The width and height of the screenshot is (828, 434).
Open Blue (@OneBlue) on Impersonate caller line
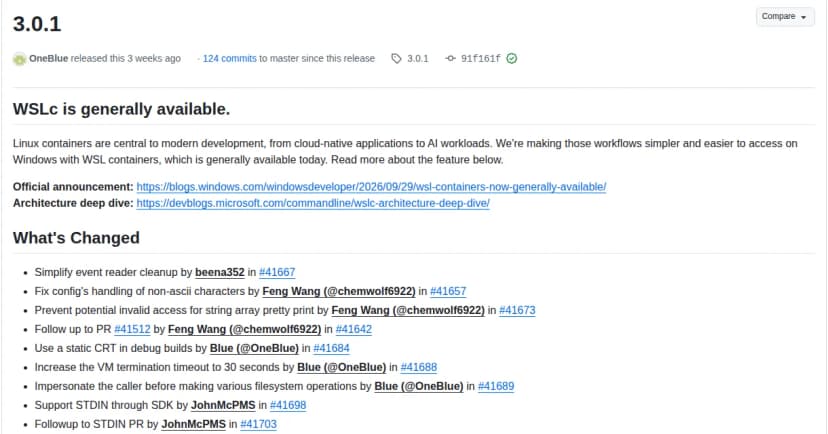coord(419,386)
